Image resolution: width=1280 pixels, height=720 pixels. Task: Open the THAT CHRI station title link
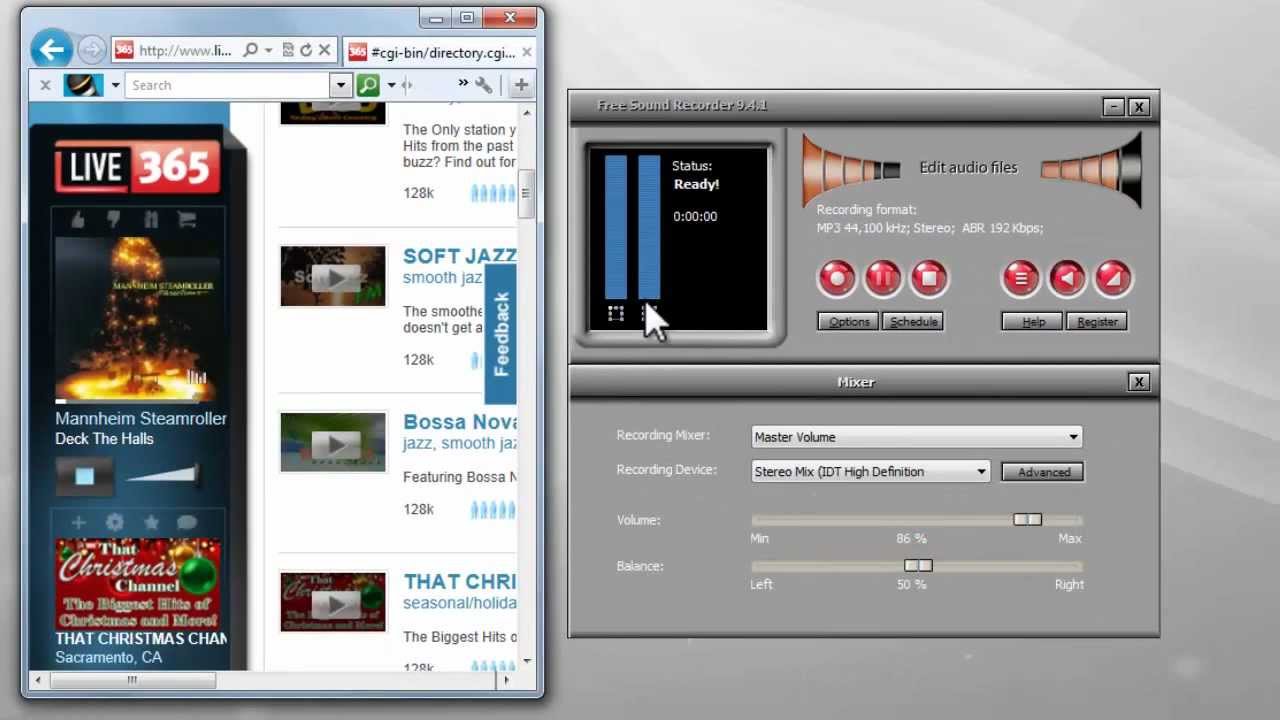[x=459, y=582]
